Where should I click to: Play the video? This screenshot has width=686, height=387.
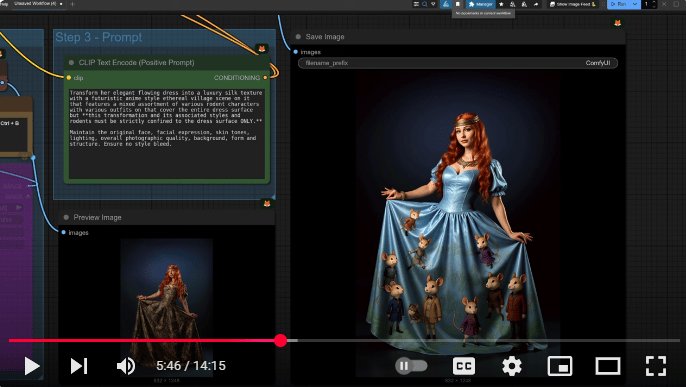coord(32,366)
